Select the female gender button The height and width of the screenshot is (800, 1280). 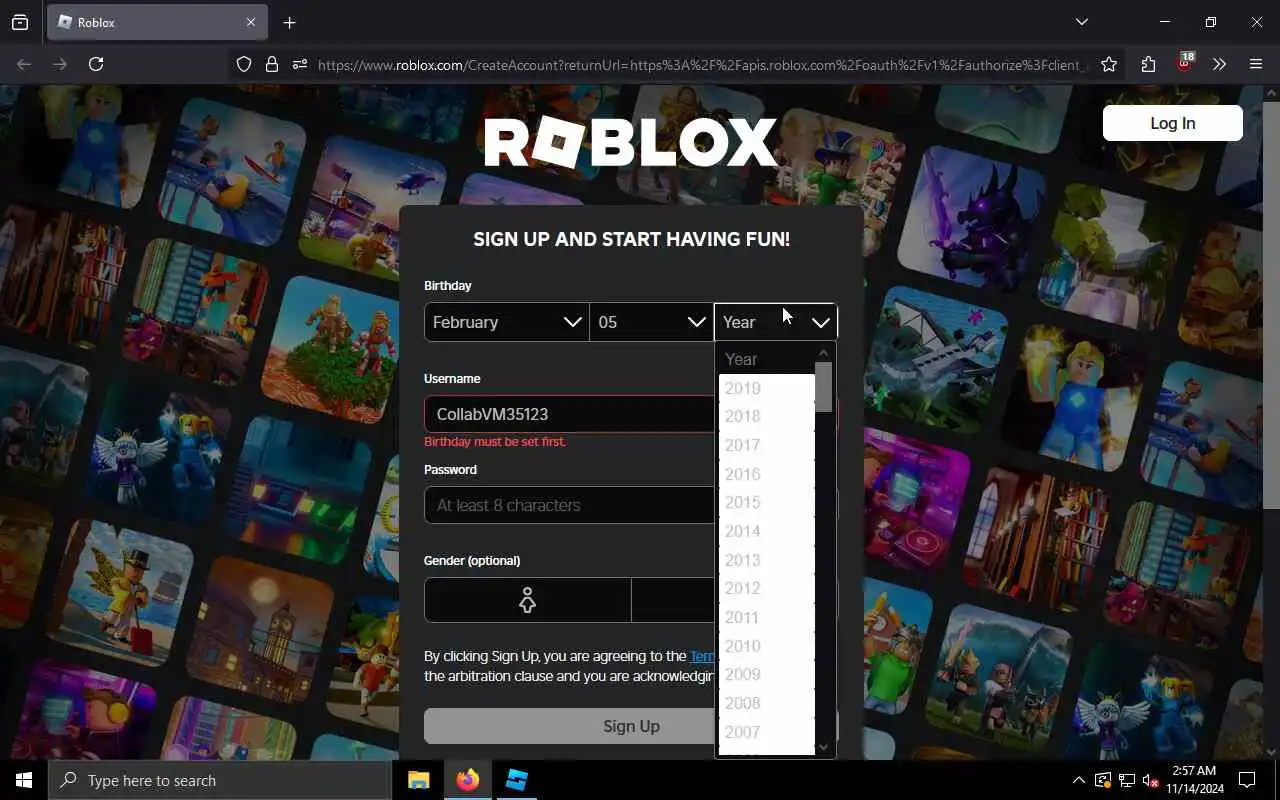(527, 600)
